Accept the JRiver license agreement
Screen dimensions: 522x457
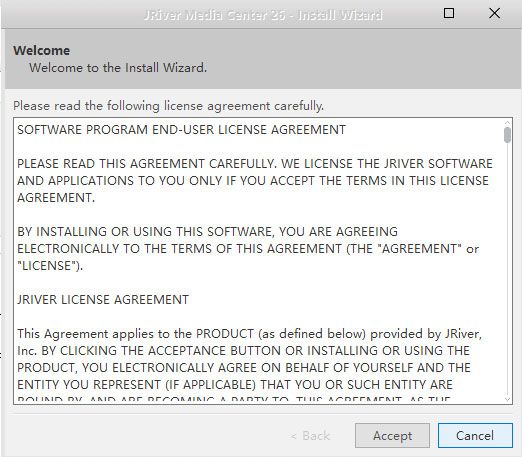pos(392,435)
